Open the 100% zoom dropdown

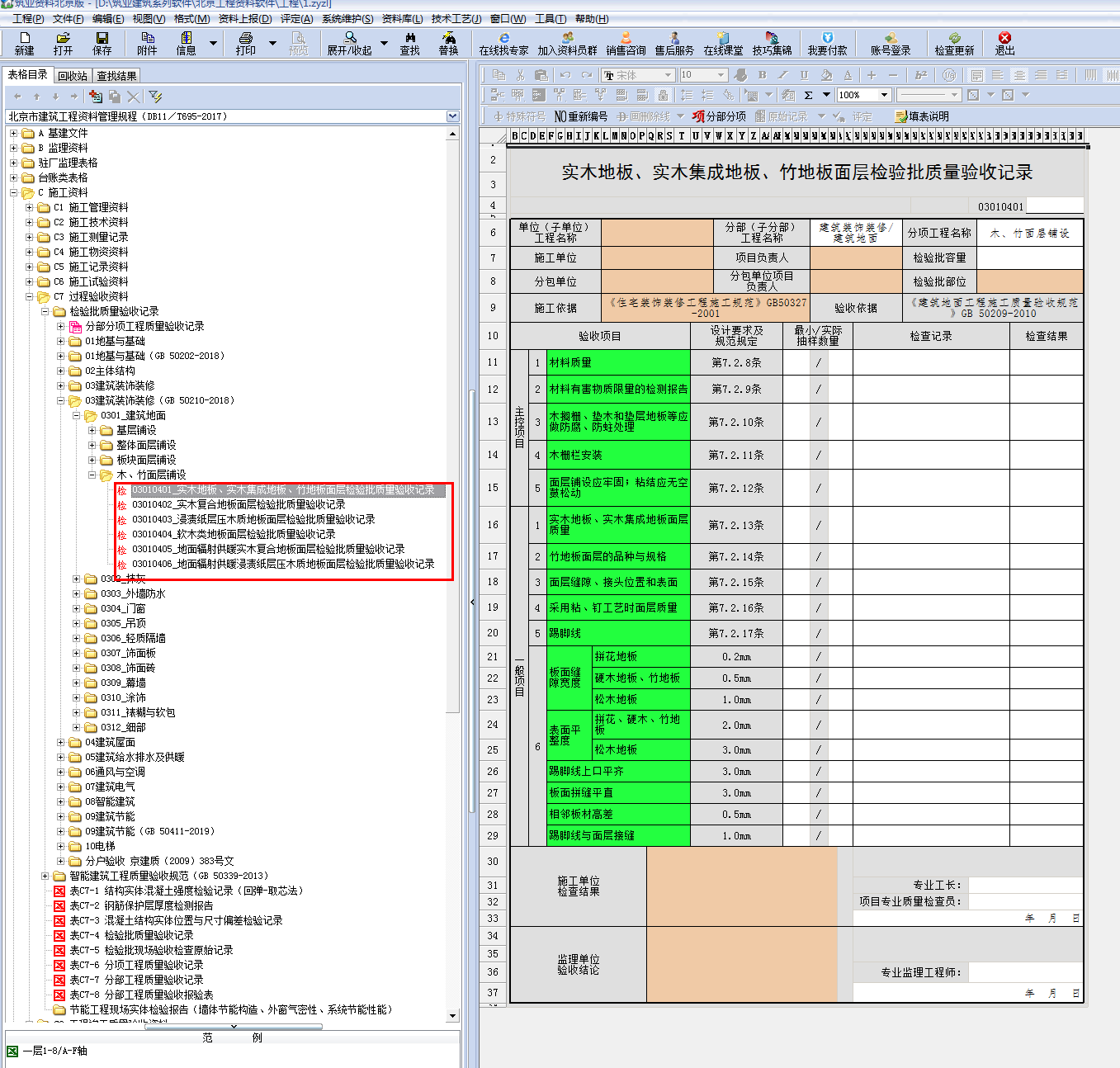pos(885,95)
